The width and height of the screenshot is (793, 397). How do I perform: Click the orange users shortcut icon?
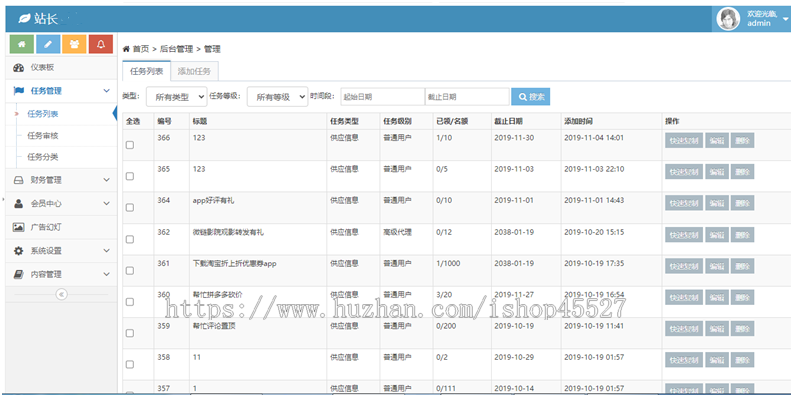[x=74, y=45]
